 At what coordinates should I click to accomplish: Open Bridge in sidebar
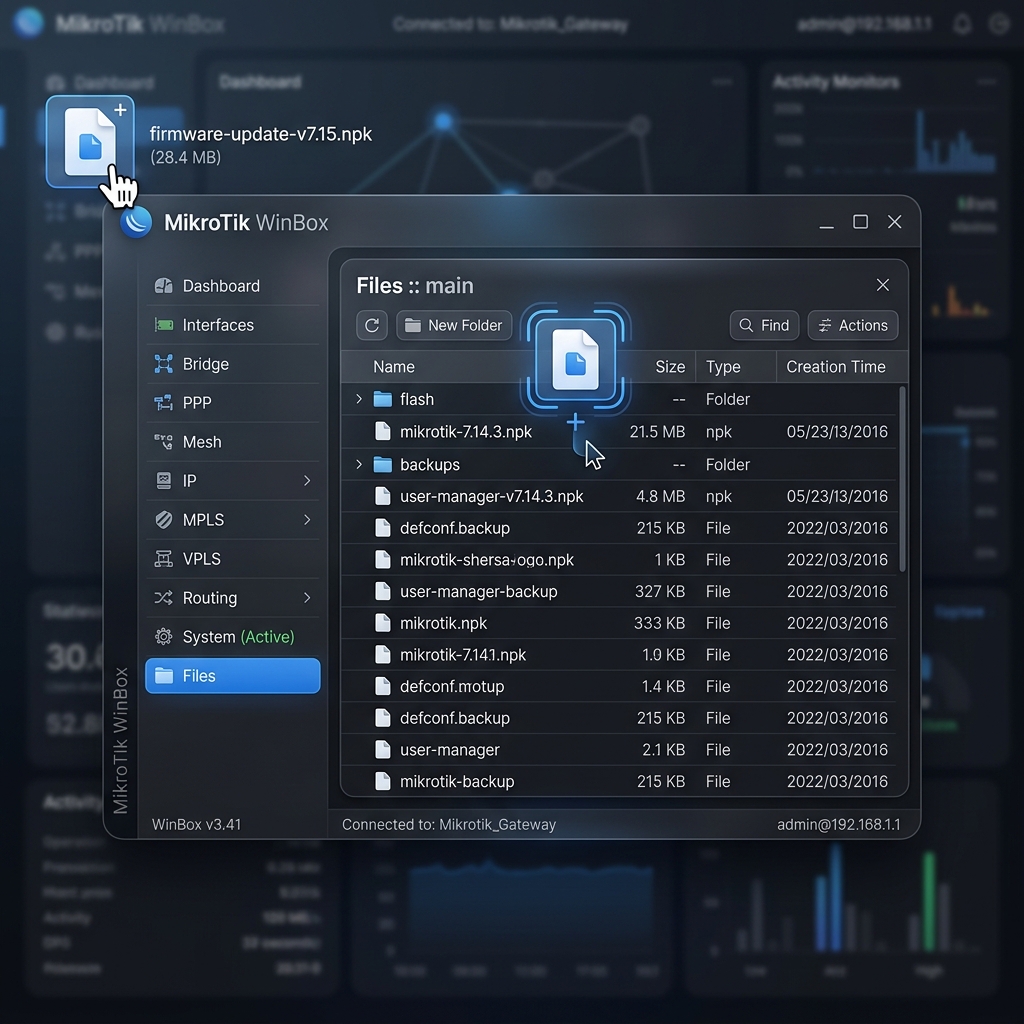coord(232,364)
